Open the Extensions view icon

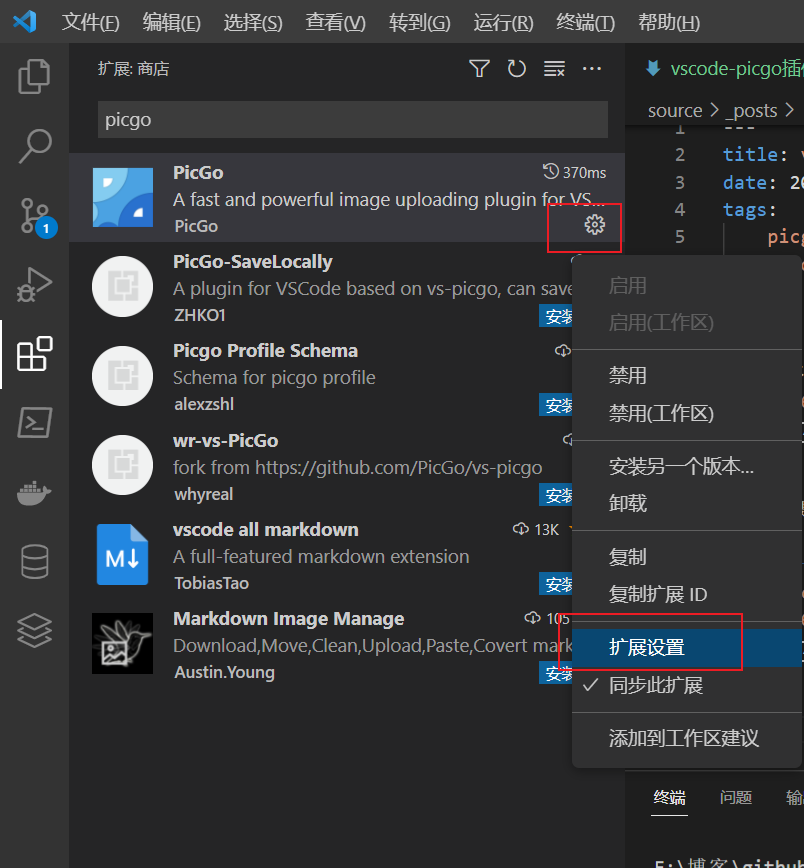34,354
